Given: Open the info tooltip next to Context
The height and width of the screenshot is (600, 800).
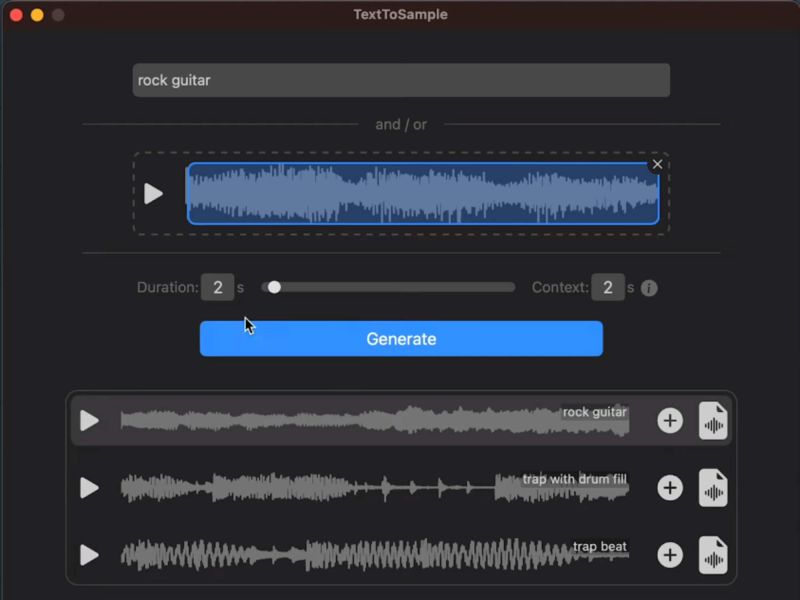Looking at the screenshot, I should click(648, 287).
